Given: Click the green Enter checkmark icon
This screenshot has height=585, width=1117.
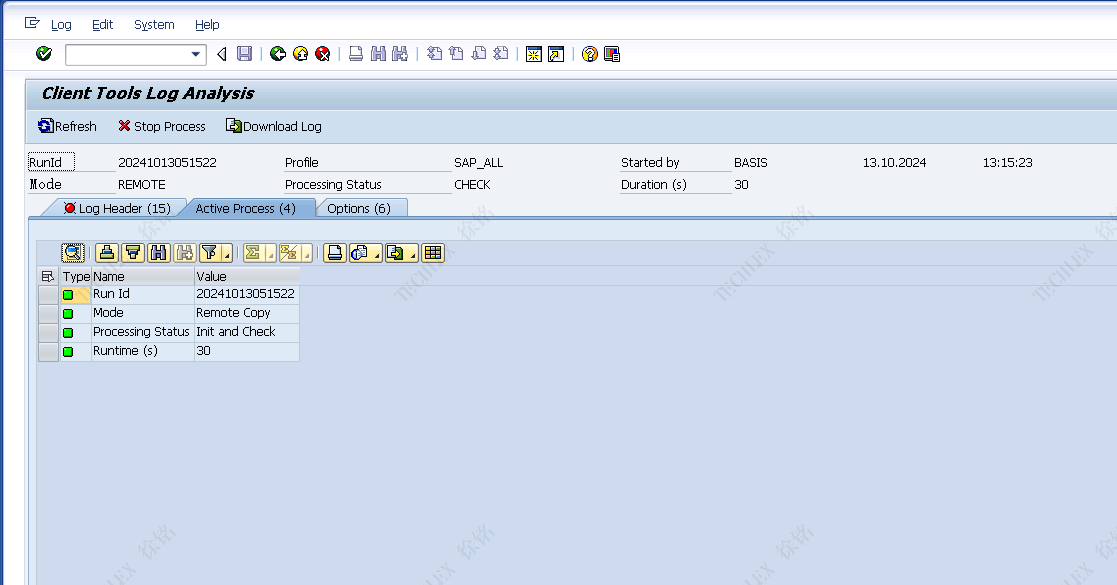Looking at the screenshot, I should coord(43,54).
